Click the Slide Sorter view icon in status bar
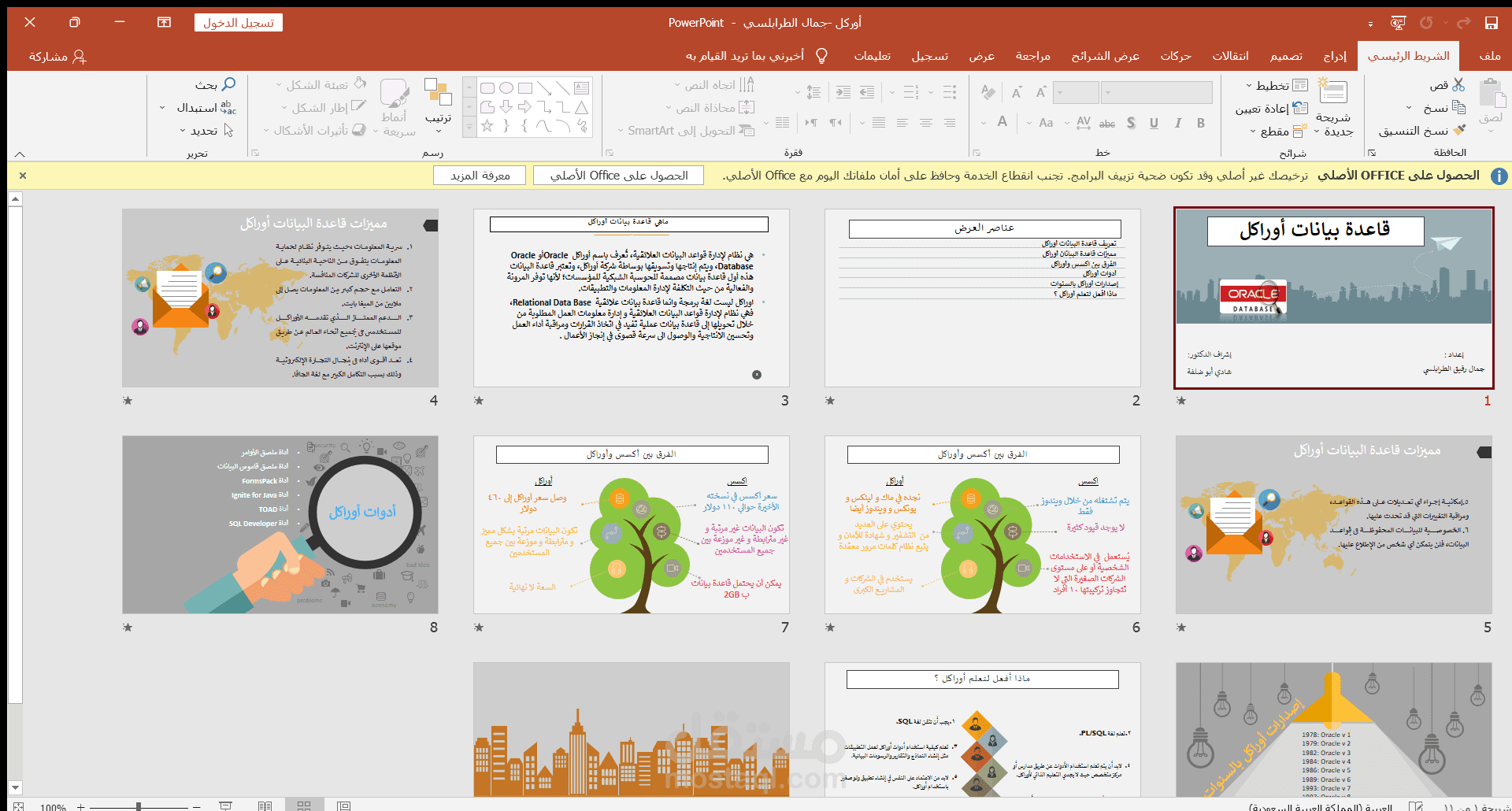This screenshot has width=1512, height=811. click(304, 805)
